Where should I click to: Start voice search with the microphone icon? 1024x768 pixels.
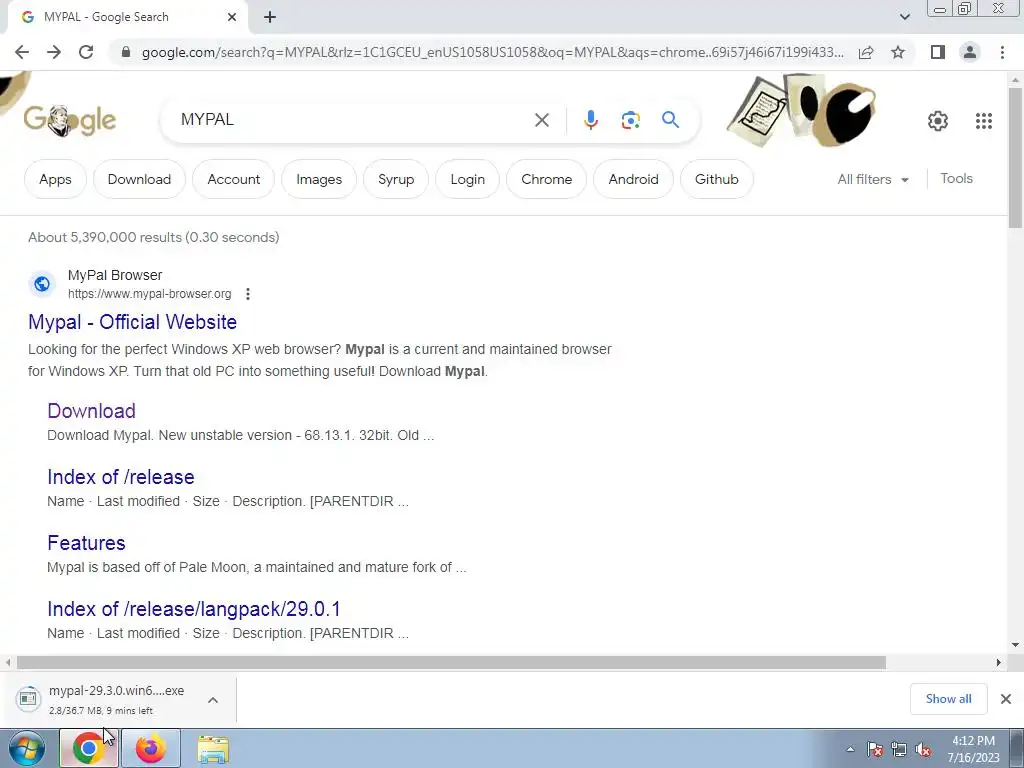[590, 120]
